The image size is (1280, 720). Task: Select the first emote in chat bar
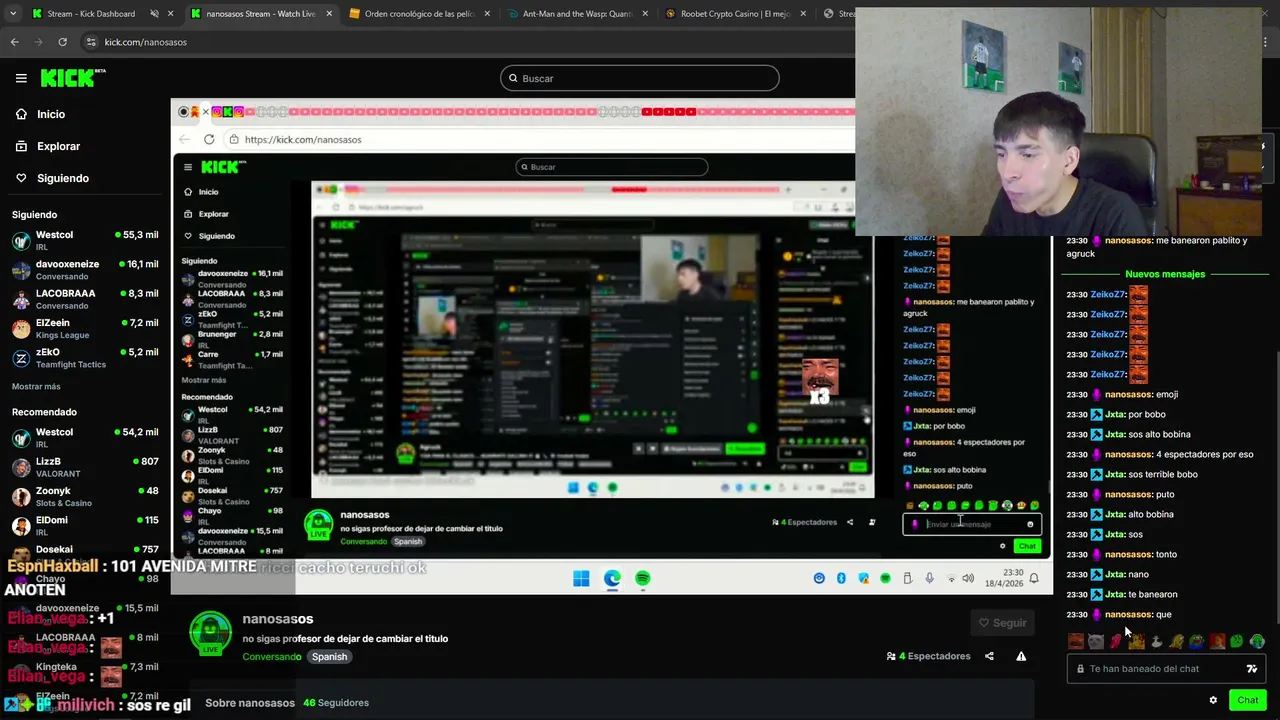pos(1075,641)
